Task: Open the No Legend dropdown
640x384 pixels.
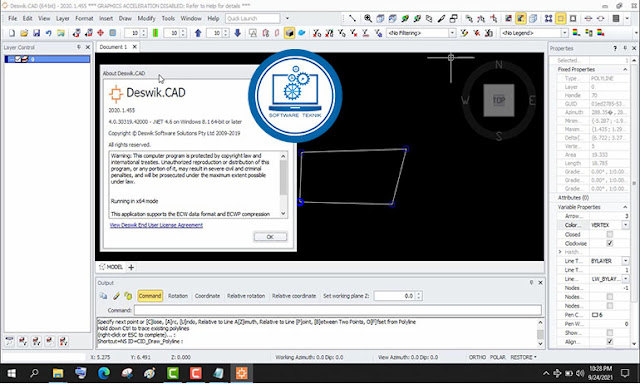Action: point(564,33)
